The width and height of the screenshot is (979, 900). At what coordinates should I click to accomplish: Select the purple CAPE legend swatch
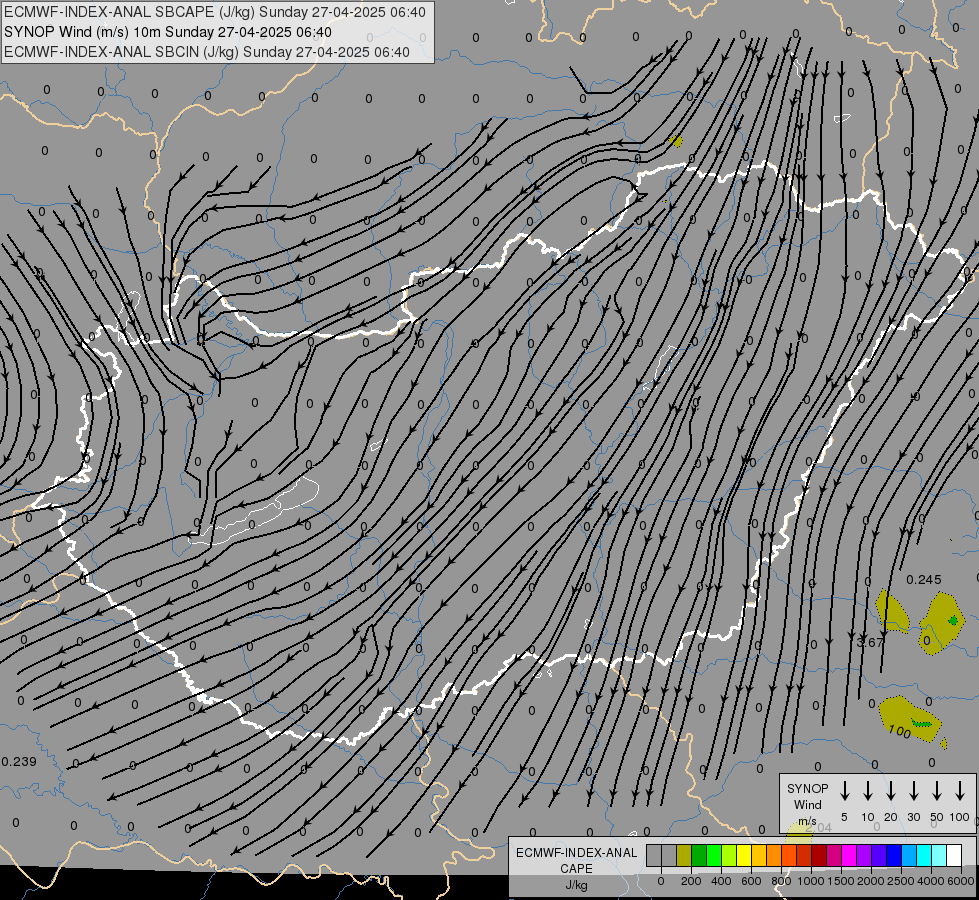(x=863, y=855)
